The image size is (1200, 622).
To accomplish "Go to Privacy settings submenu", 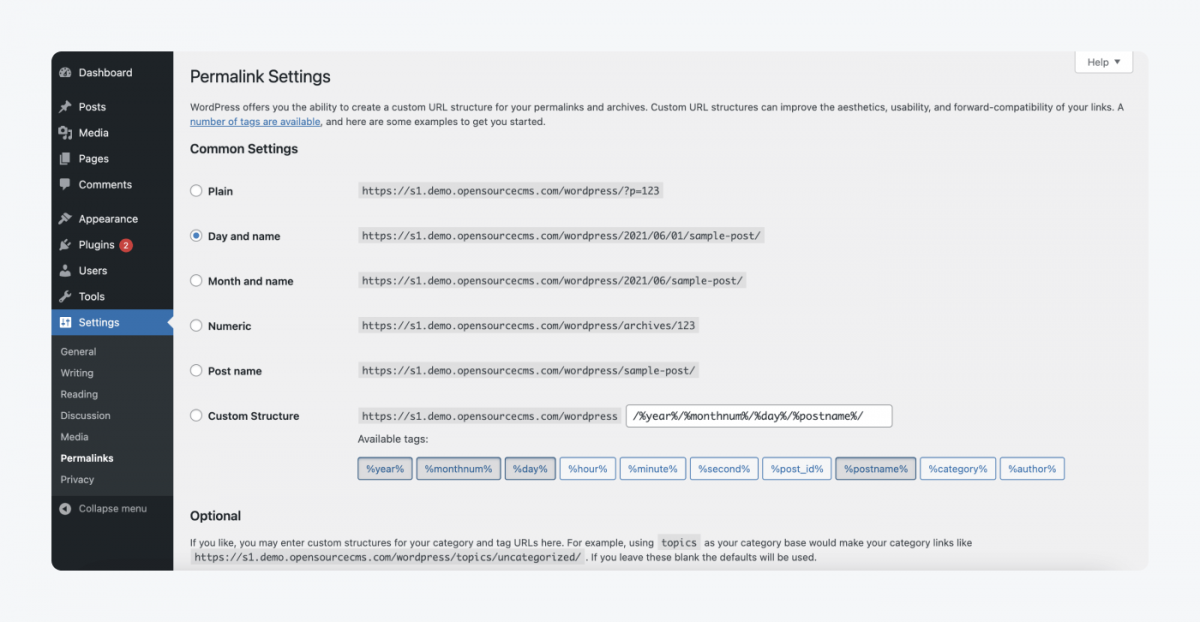I will click(x=77, y=480).
